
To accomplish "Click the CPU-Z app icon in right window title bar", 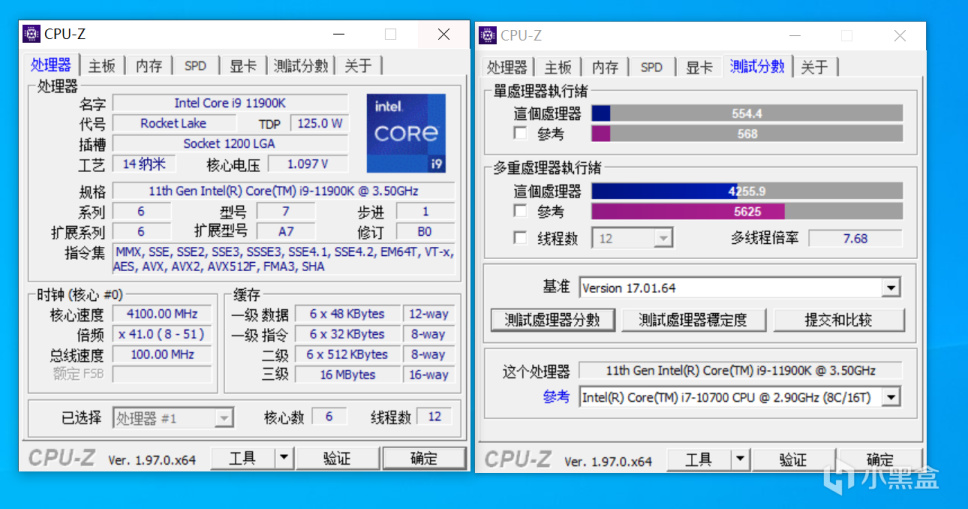I will 488,35.
